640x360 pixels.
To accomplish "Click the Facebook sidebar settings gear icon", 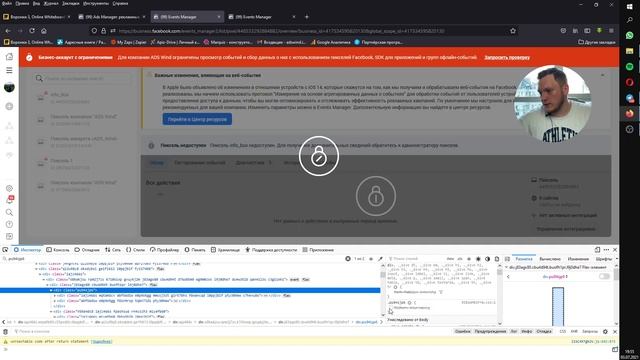I will pos(9,188).
